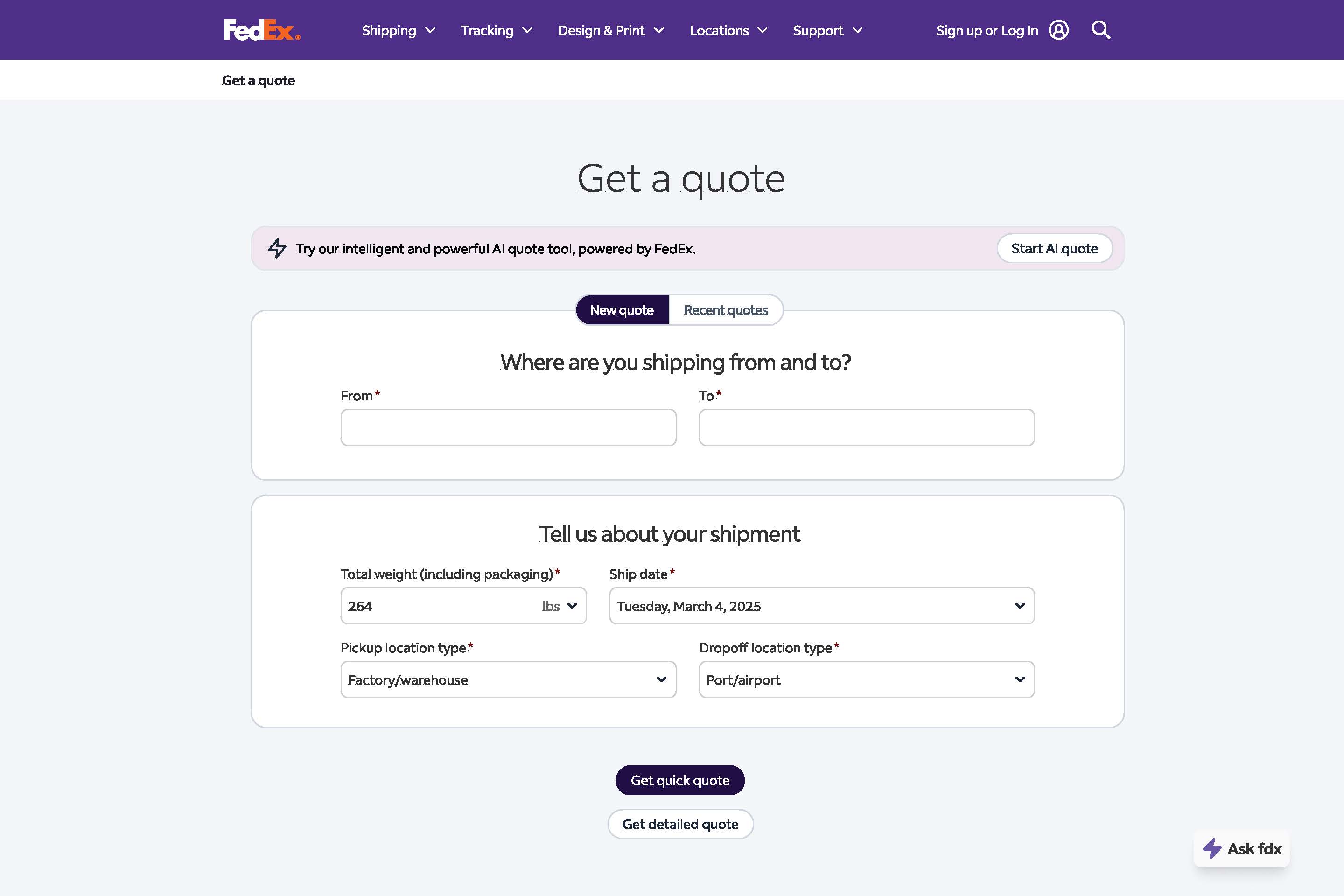Viewport: 1344px width, 896px height.
Task: Focus the From address field
Action: 508,427
